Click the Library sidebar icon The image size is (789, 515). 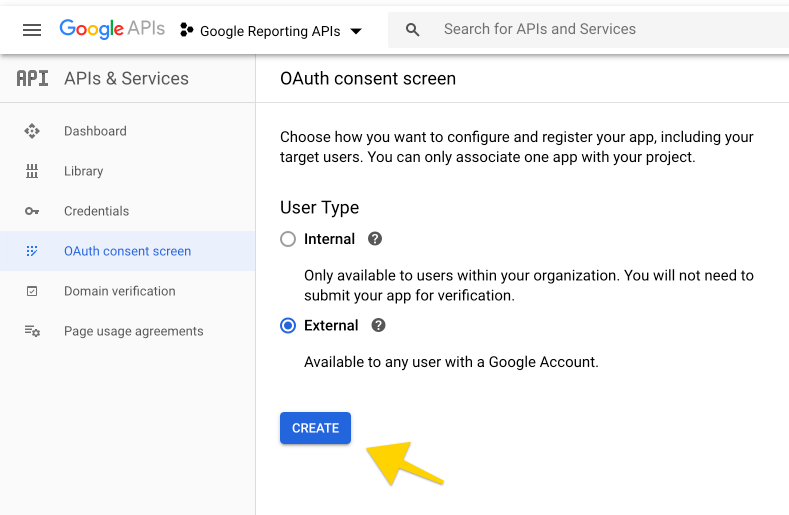[32, 171]
